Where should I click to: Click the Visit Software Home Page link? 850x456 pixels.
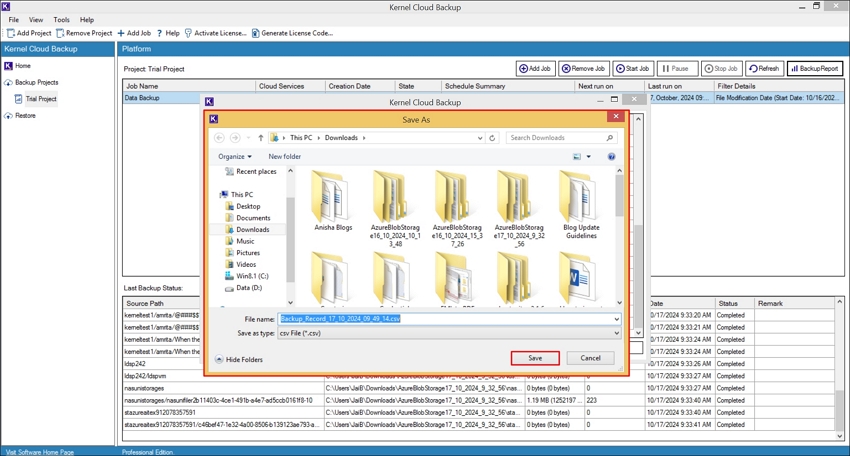(x=40, y=452)
